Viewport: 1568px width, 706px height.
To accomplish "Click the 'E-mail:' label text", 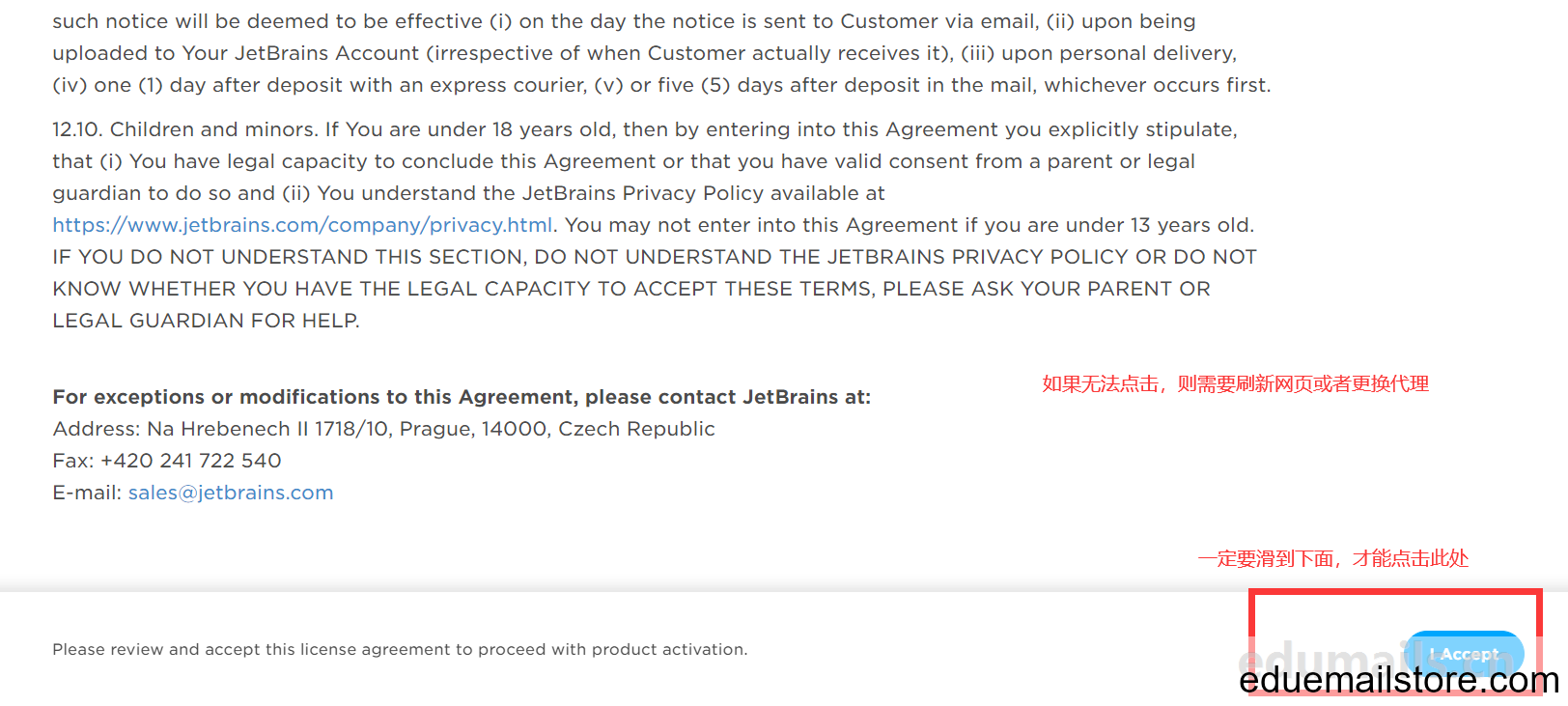I will point(87,493).
